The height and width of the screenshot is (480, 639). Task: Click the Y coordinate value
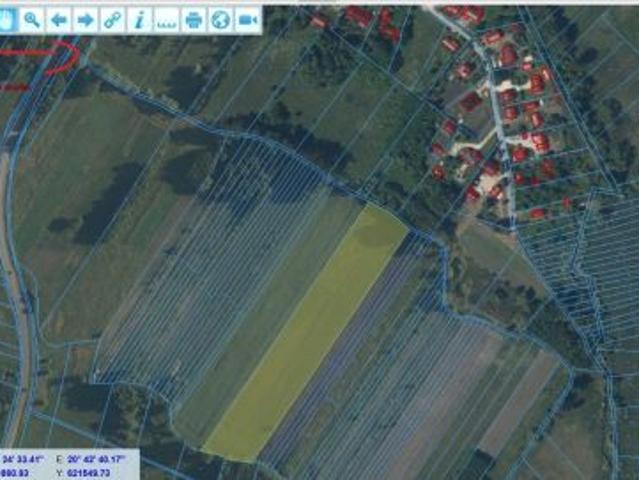pyautogui.click(x=89, y=473)
